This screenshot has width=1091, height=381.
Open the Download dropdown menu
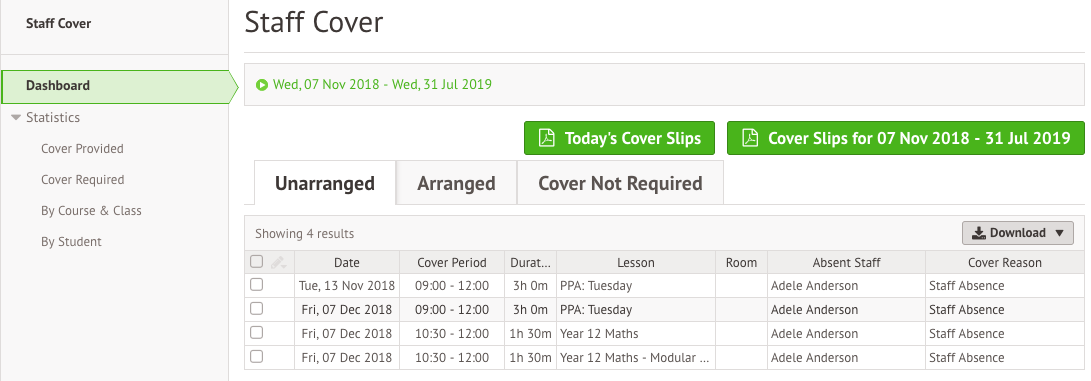(1017, 233)
